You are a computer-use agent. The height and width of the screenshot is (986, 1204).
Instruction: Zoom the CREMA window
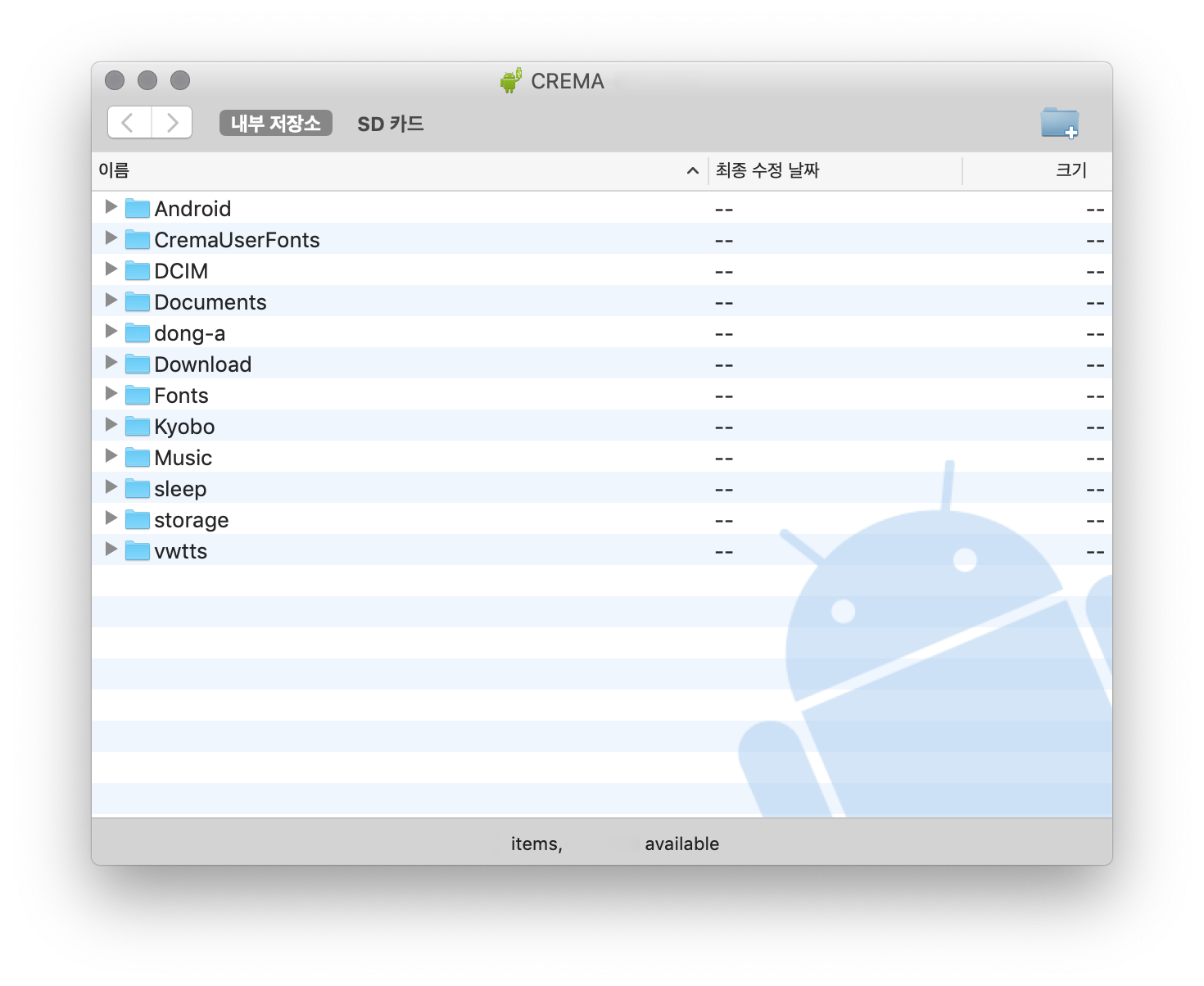point(180,80)
